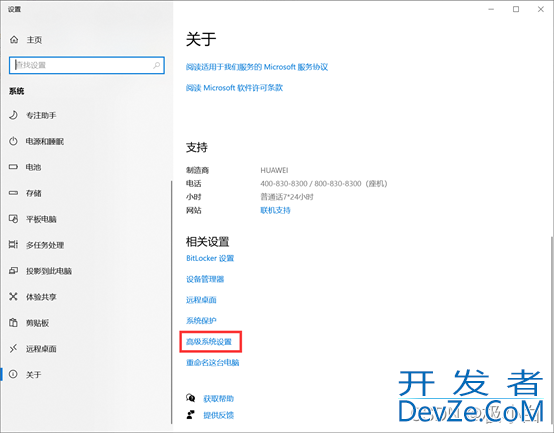Image resolution: width=554 pixels, height=433 pixels.
Task: Select the HUAWEI manufacturer value
Action: click(x=274, y=170)
